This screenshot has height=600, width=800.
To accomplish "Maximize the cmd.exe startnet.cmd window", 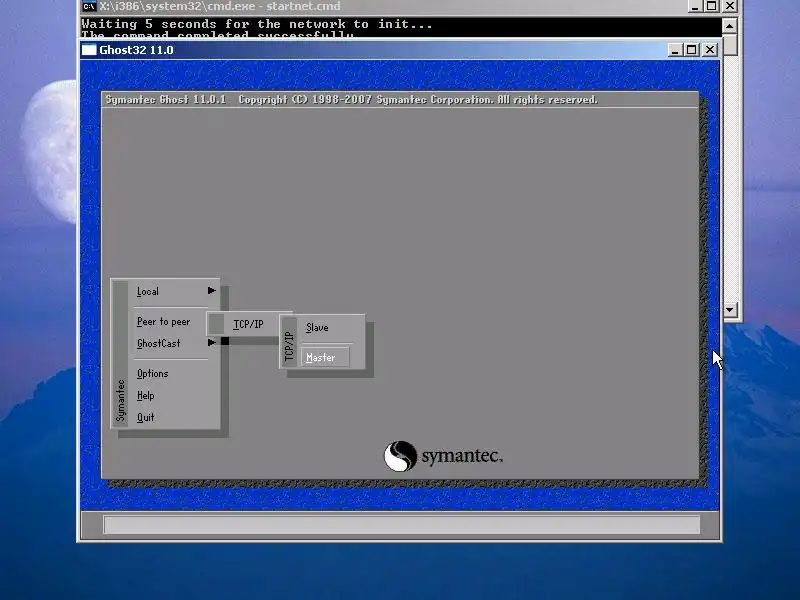I will tap(711, 6).
